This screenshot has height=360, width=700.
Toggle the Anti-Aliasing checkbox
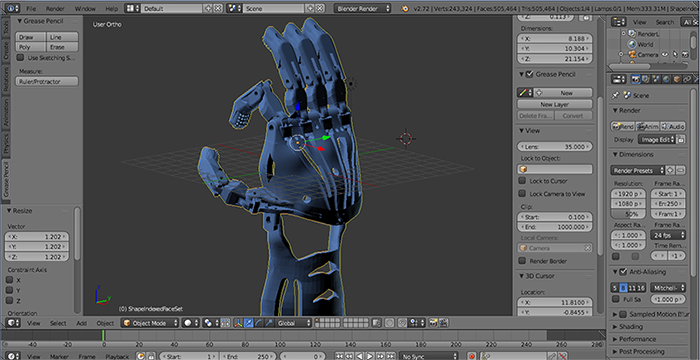point(623,272)
